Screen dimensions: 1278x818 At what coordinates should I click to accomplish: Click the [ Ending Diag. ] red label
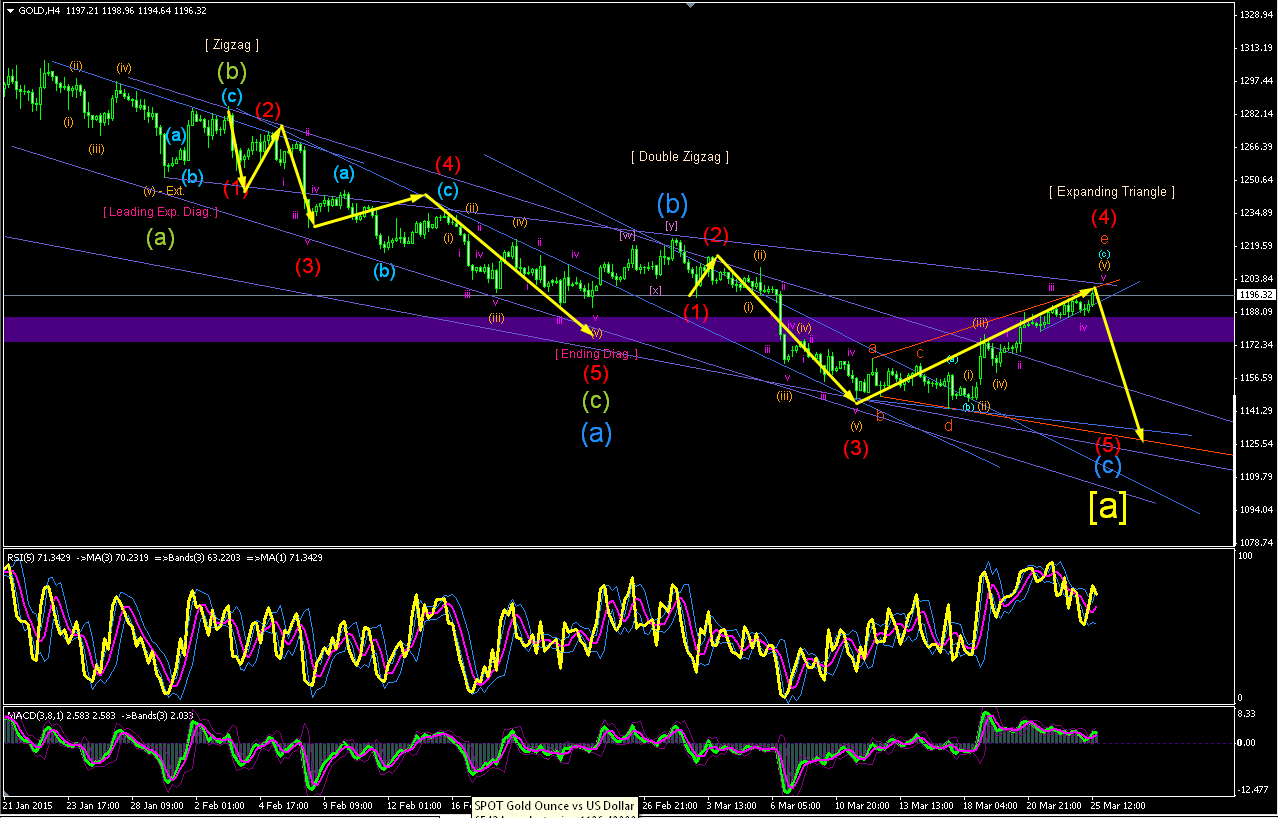point(597,354)
